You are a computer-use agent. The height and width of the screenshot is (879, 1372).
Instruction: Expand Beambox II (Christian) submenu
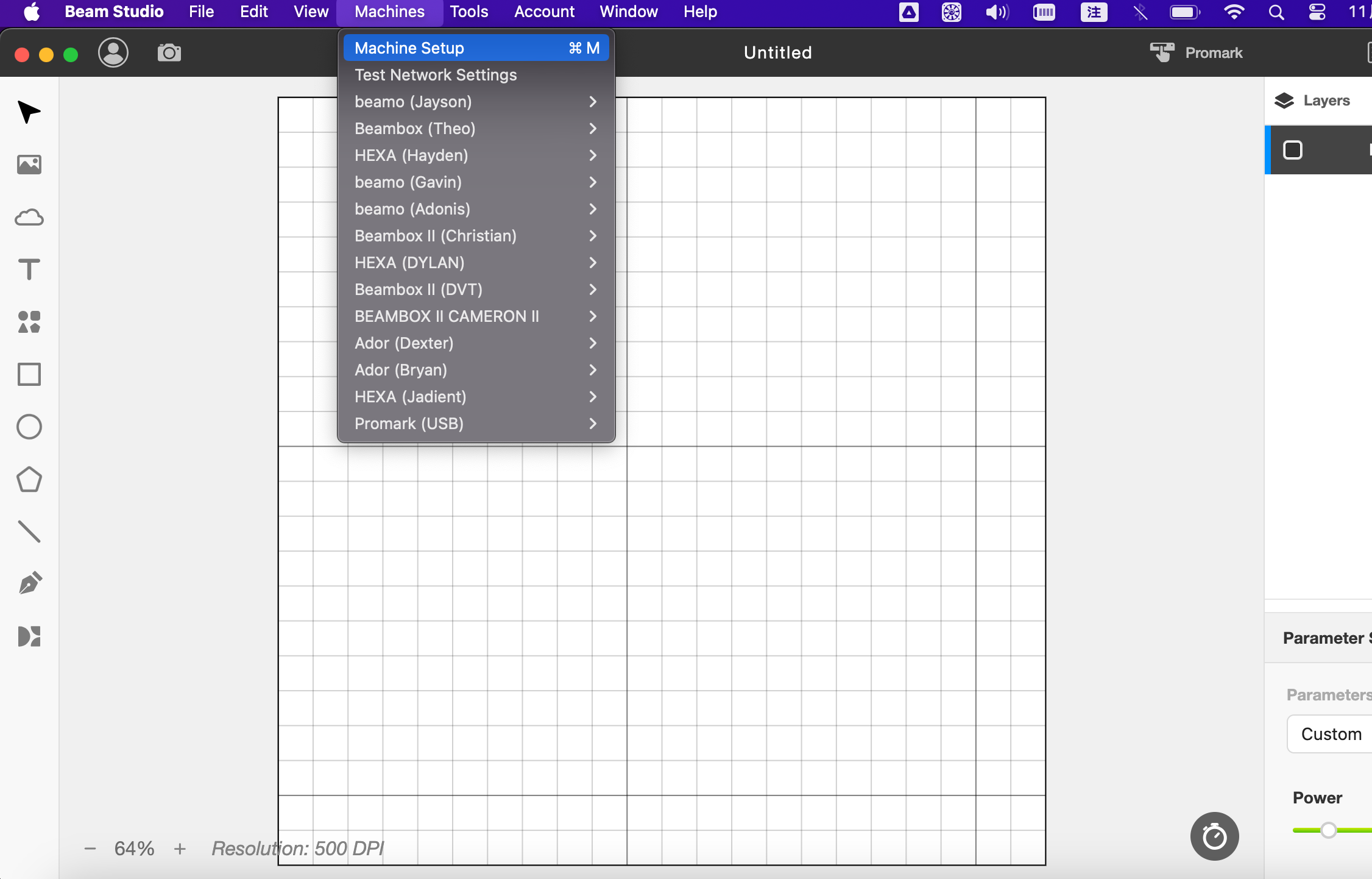[476, 236]
